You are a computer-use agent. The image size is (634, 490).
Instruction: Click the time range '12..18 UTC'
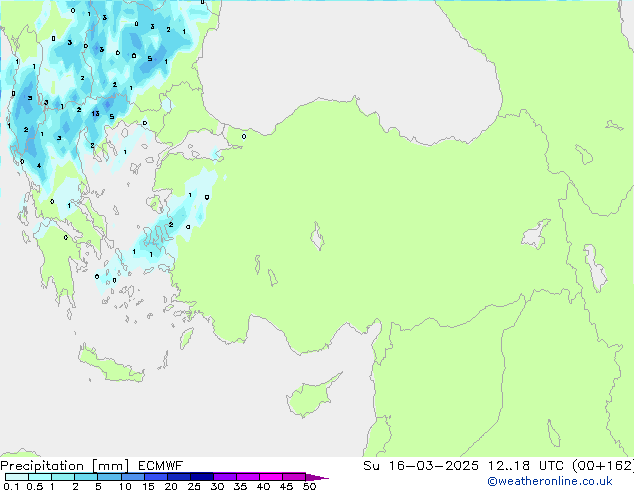(x=526, y=466)
